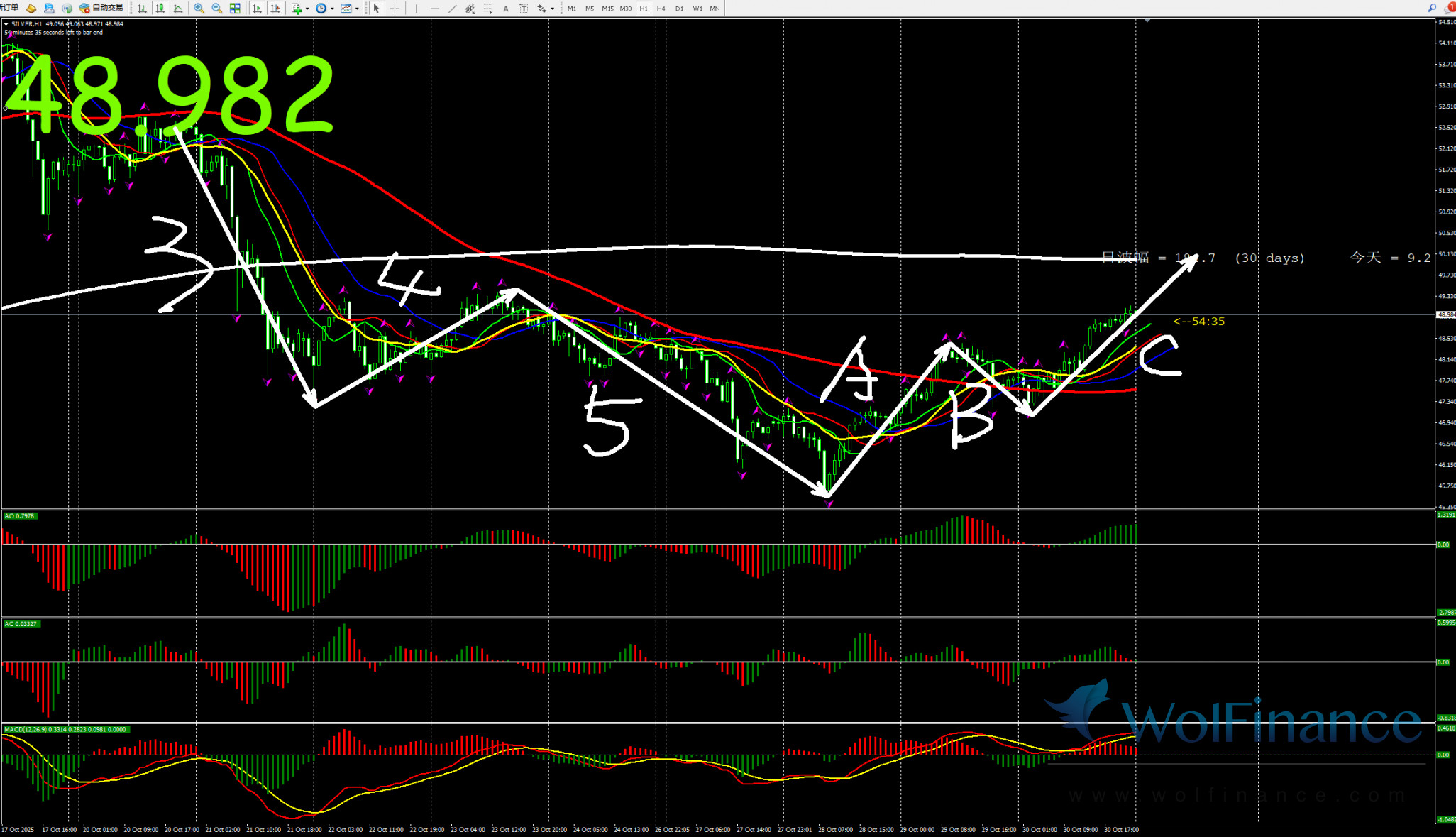Viewport: 1456px width, 837px height.
Task: Select the Fibonacci retracement tool
Action: [x=487, y=9]
